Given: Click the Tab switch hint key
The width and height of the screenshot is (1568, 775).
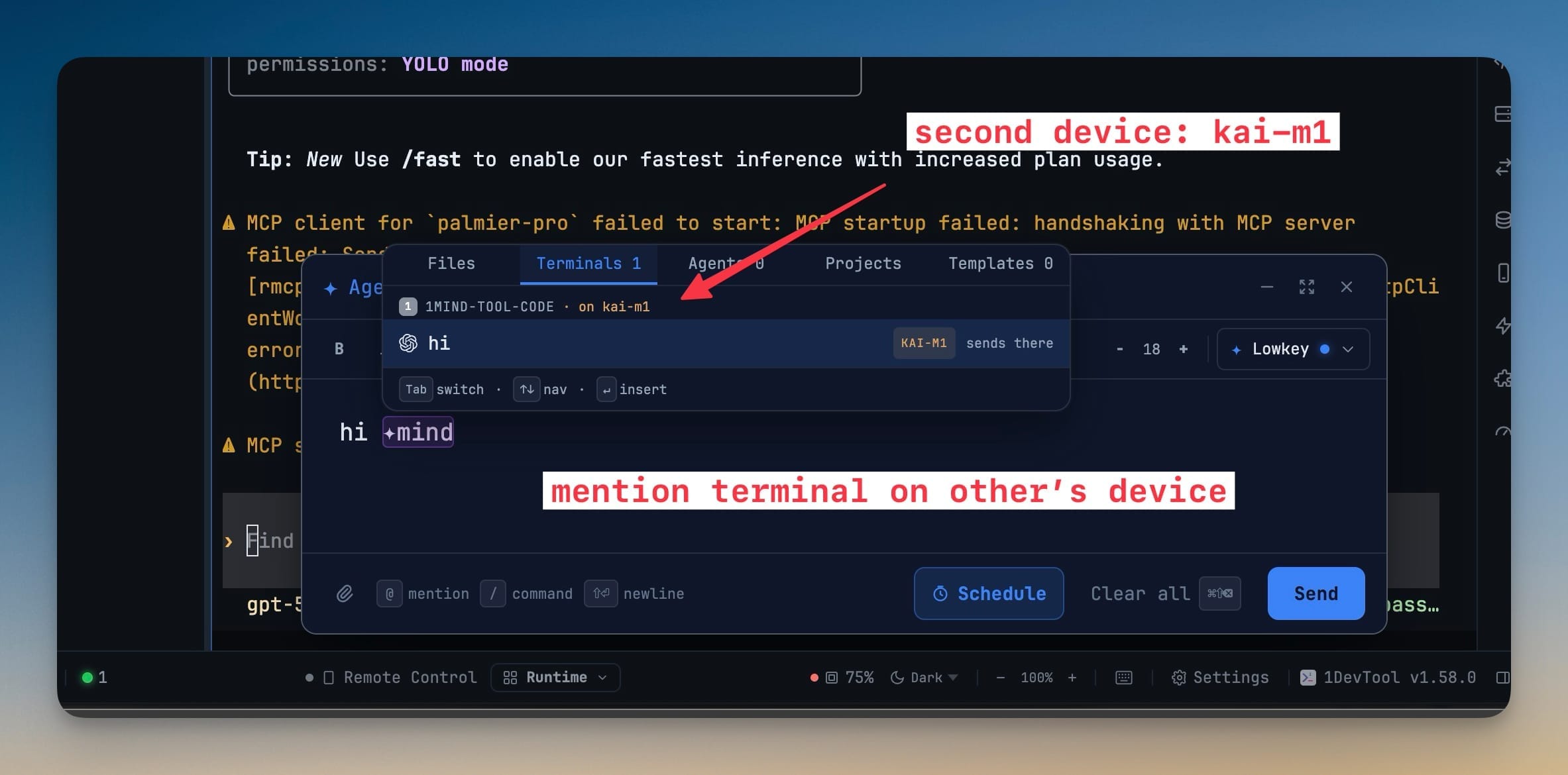Looking at the screenshot, I should tap(416, 389).
